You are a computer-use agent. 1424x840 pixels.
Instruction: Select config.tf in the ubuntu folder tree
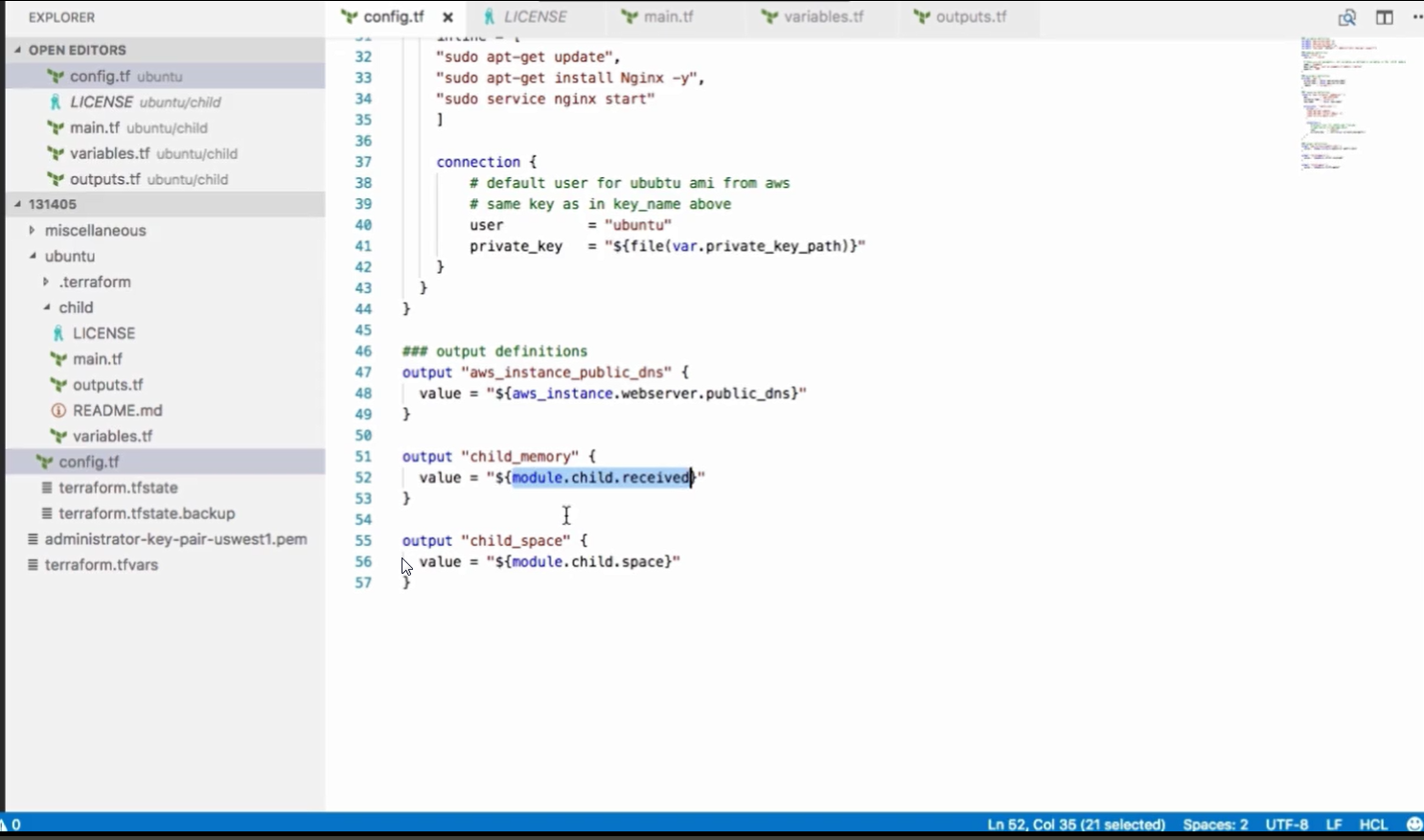[x=165, y=462]
